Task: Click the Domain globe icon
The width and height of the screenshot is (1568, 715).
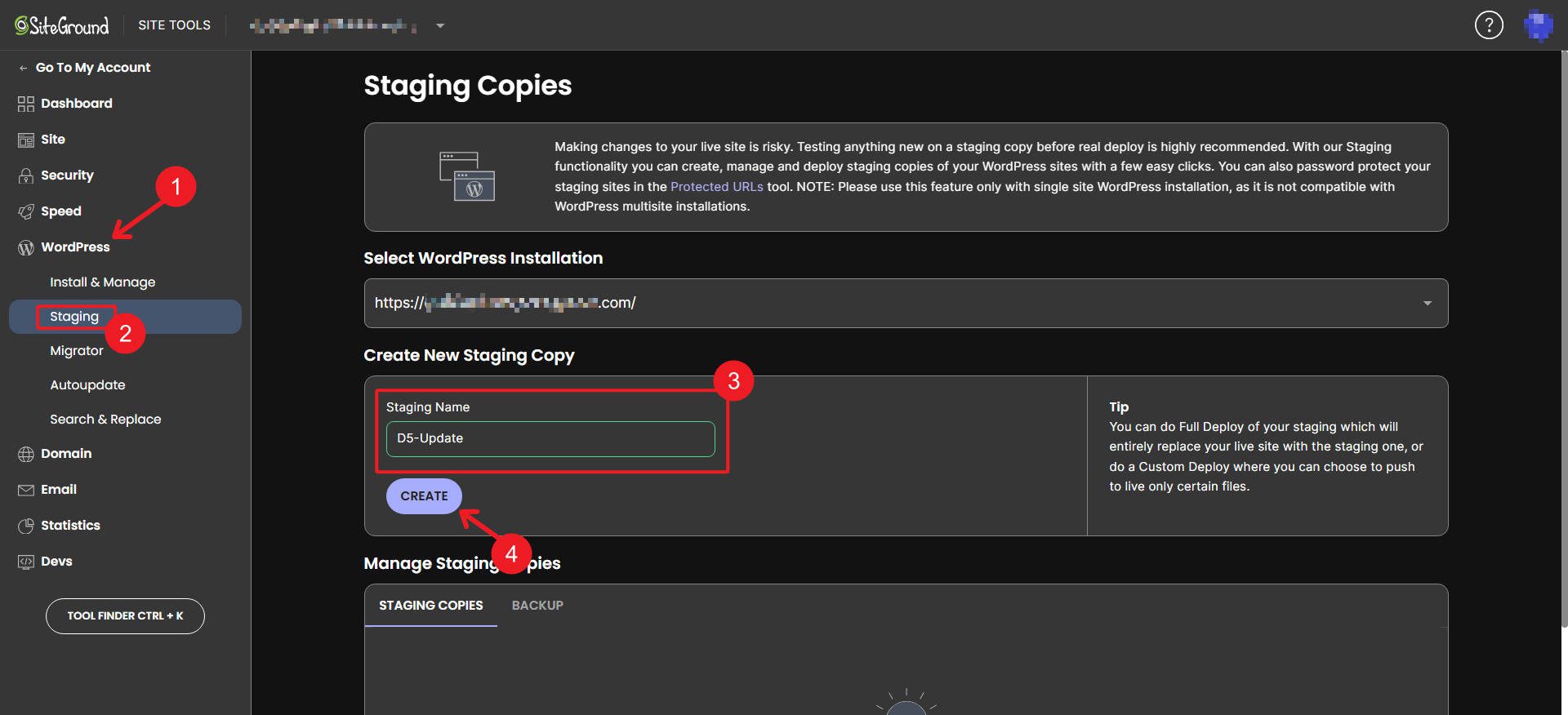Action: [x=26, y=454]
